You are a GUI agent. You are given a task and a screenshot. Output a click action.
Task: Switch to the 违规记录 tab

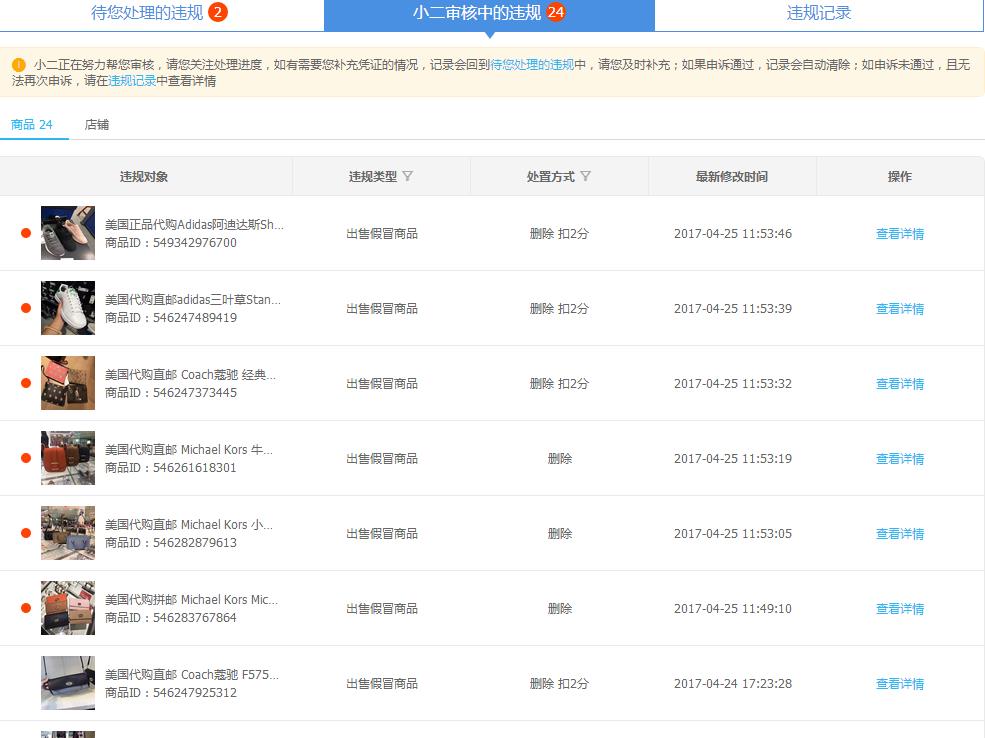[x=819, y=13]
